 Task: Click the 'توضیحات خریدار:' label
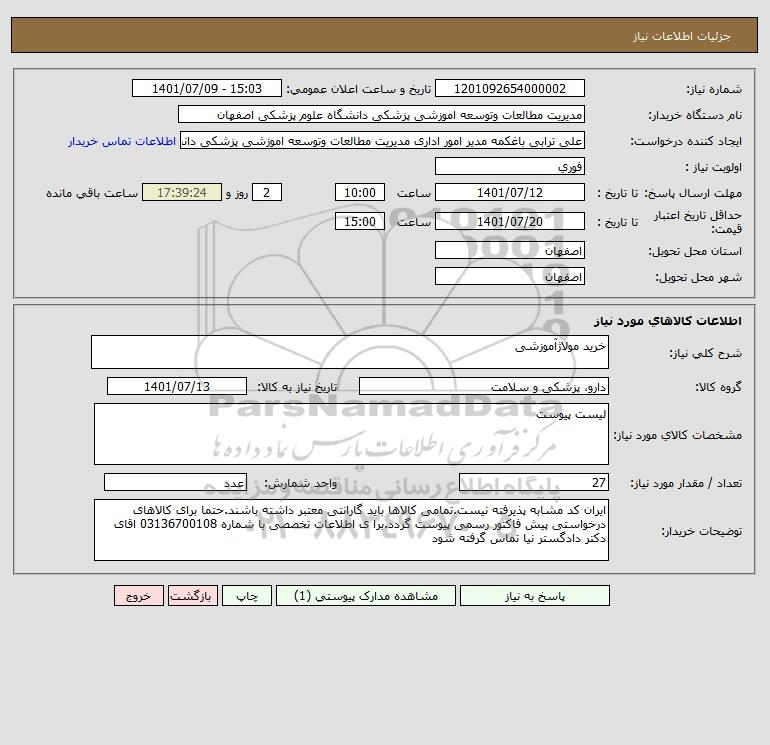pyautogui.click(x=701, y=531)
